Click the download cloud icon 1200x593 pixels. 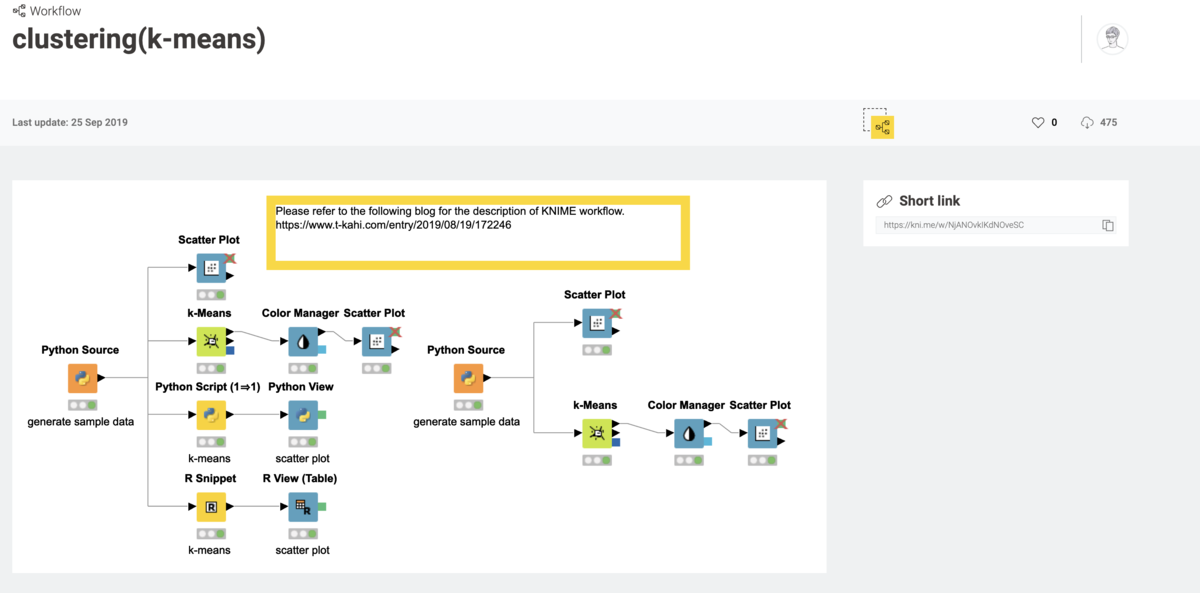(x=1087, y=123)
